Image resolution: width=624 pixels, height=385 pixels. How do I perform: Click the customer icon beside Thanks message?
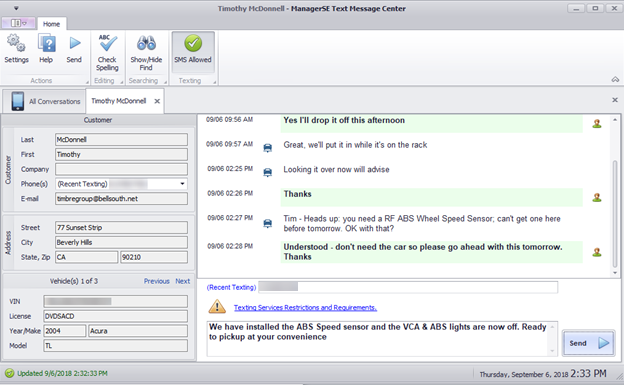[597, 197]
